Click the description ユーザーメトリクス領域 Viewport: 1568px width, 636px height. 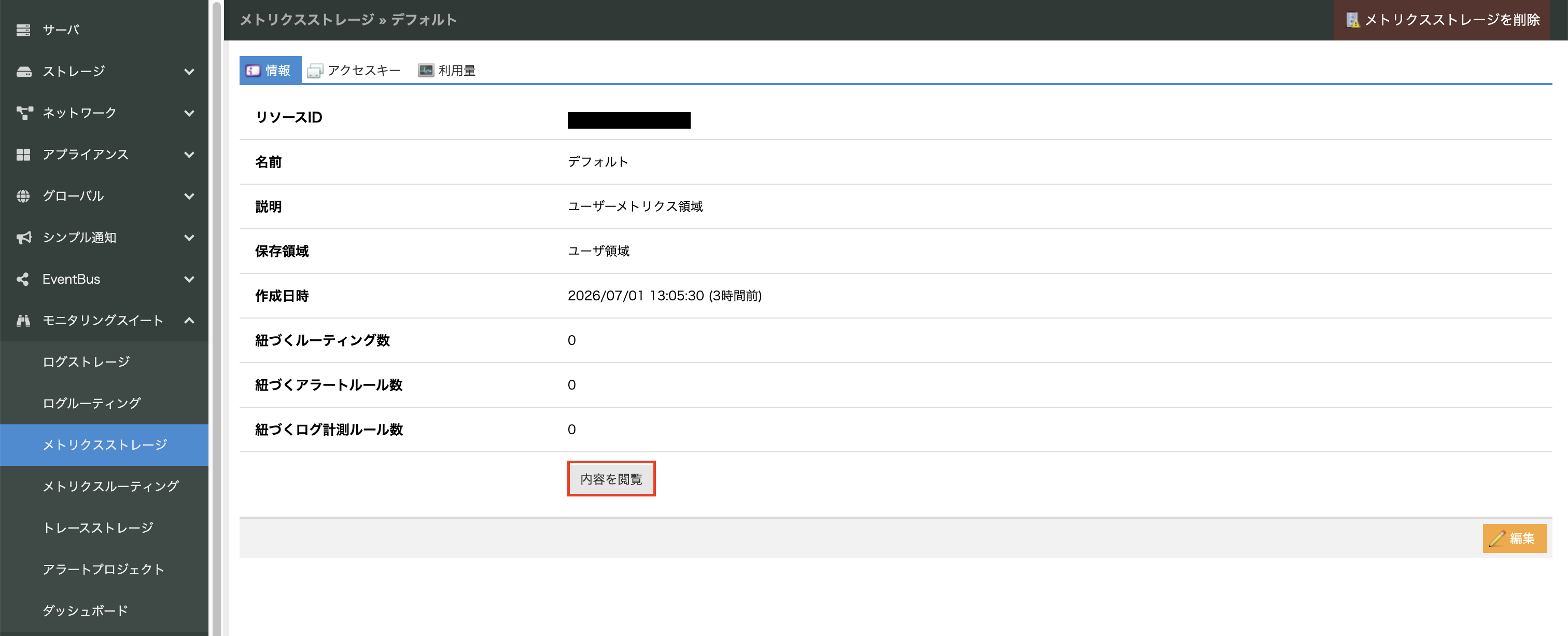[635, 206]
